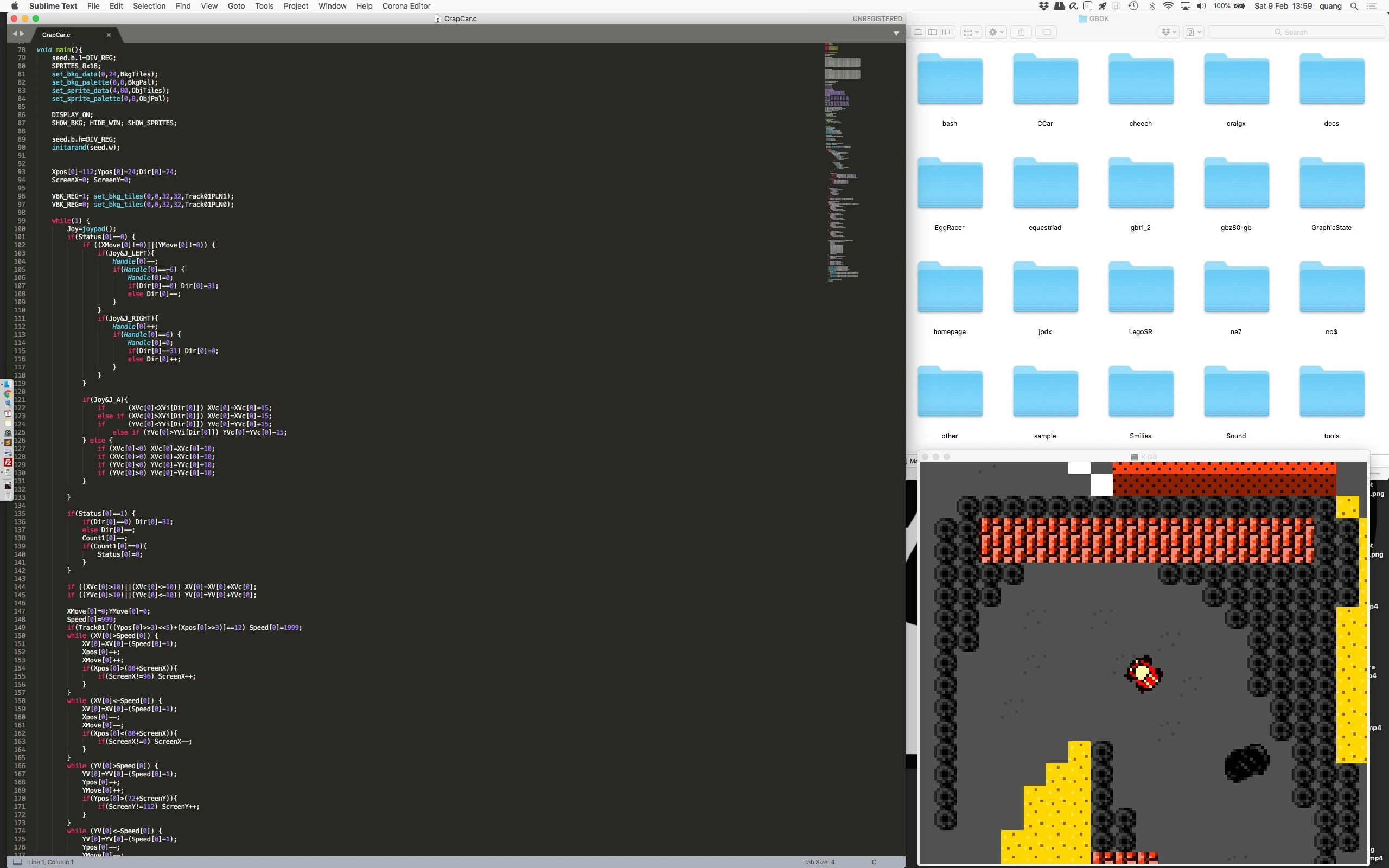This screenshot has height=868, width=1389.
Task: Open the Goto menu
Action: (x=236, y=6)
